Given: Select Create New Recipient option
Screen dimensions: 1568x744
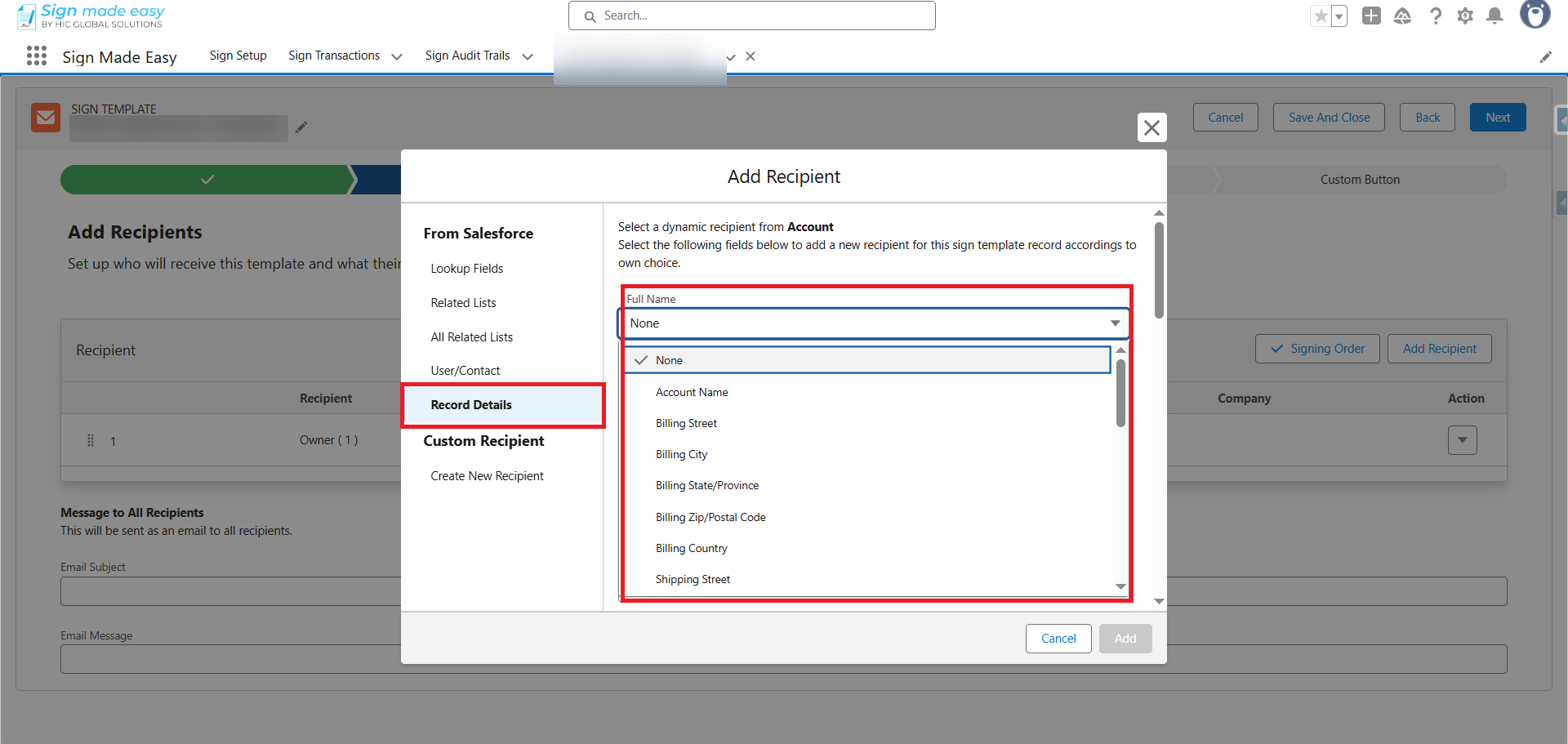Looking at the screenshot, I should [488, 476].
